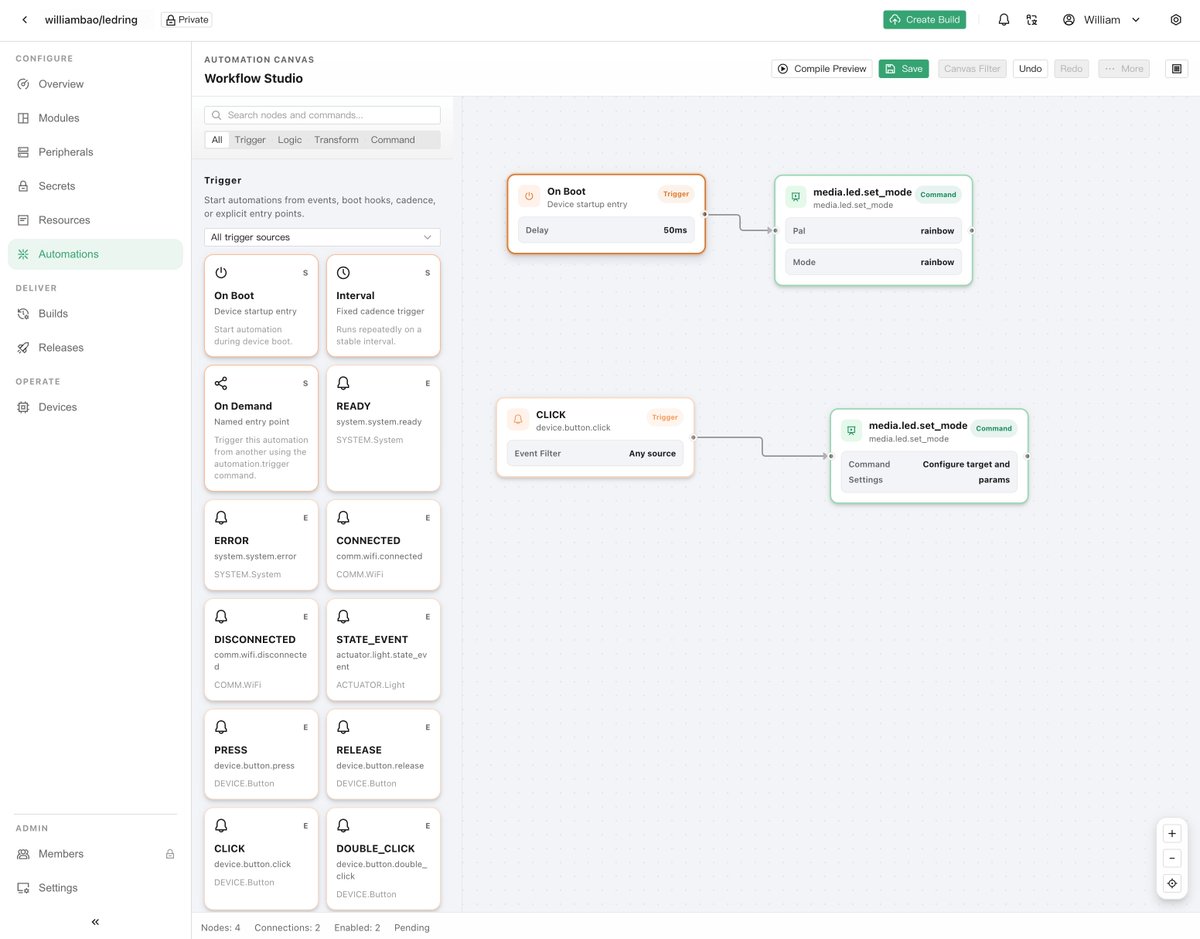Click the Canvas Filter button
The image size is (1200, 939).
972,69
